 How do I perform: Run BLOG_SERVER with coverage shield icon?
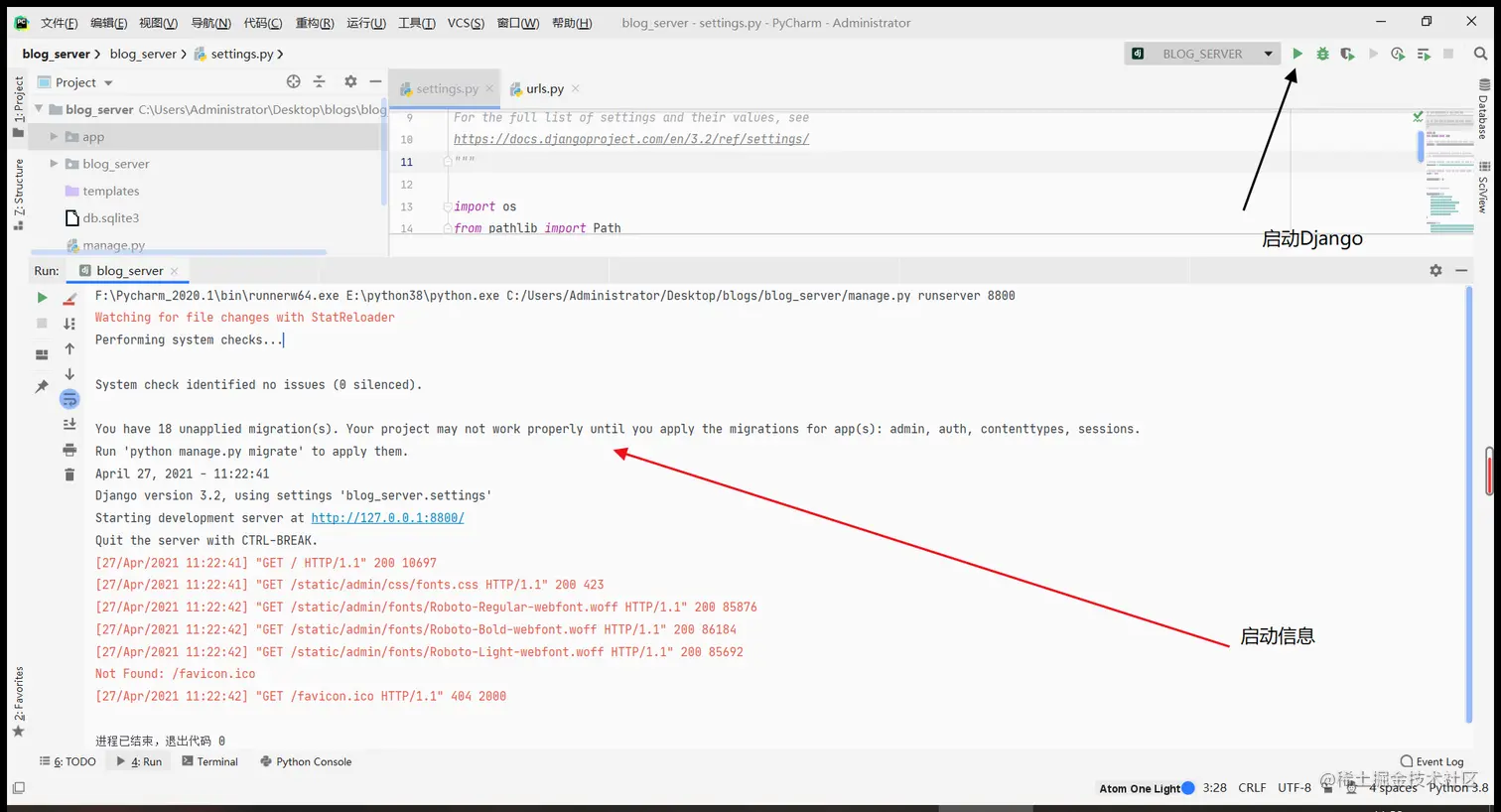pyautogui.click(x=1347, y=54)
